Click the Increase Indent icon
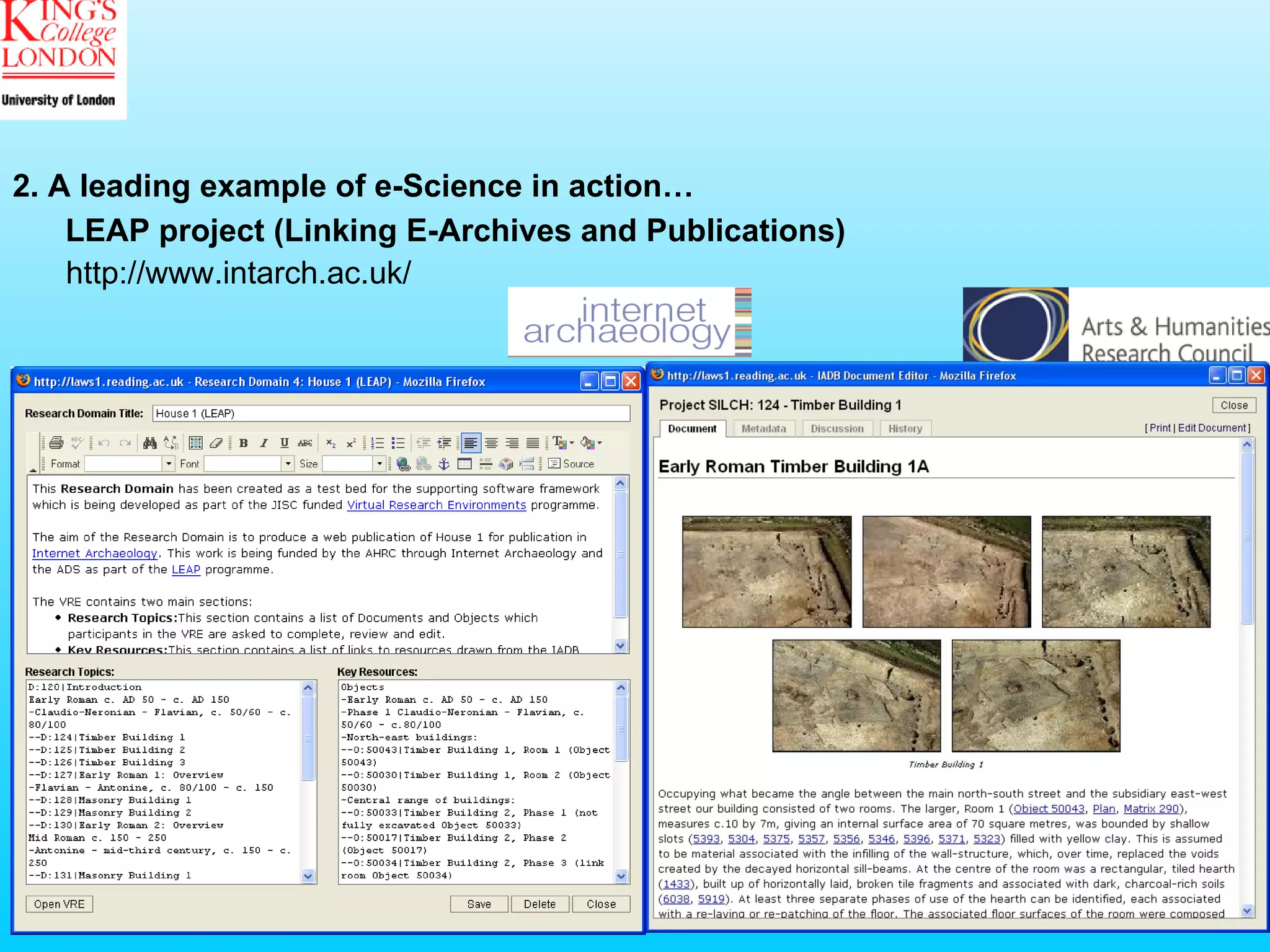1270x952 pixels. 444,443
